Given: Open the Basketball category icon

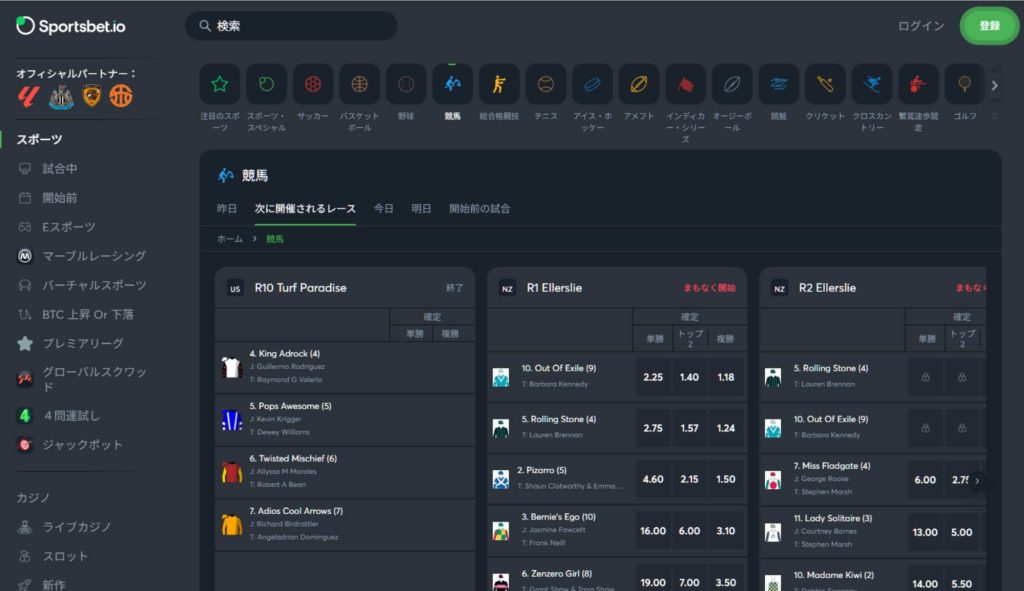Looking at the screenshot, I should (x=359, y=84).
